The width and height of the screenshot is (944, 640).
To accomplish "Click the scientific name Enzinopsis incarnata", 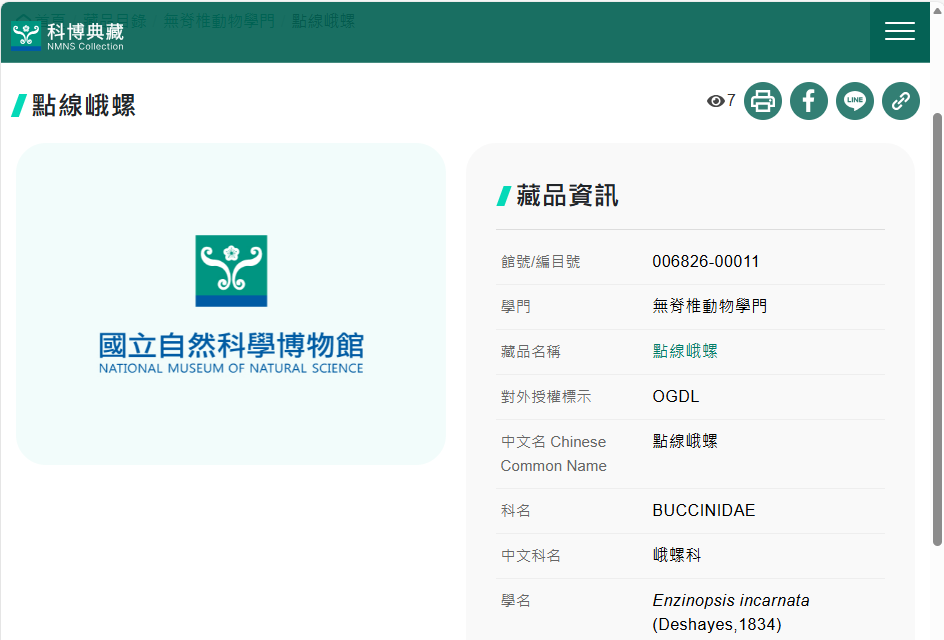I will (731, 601).
